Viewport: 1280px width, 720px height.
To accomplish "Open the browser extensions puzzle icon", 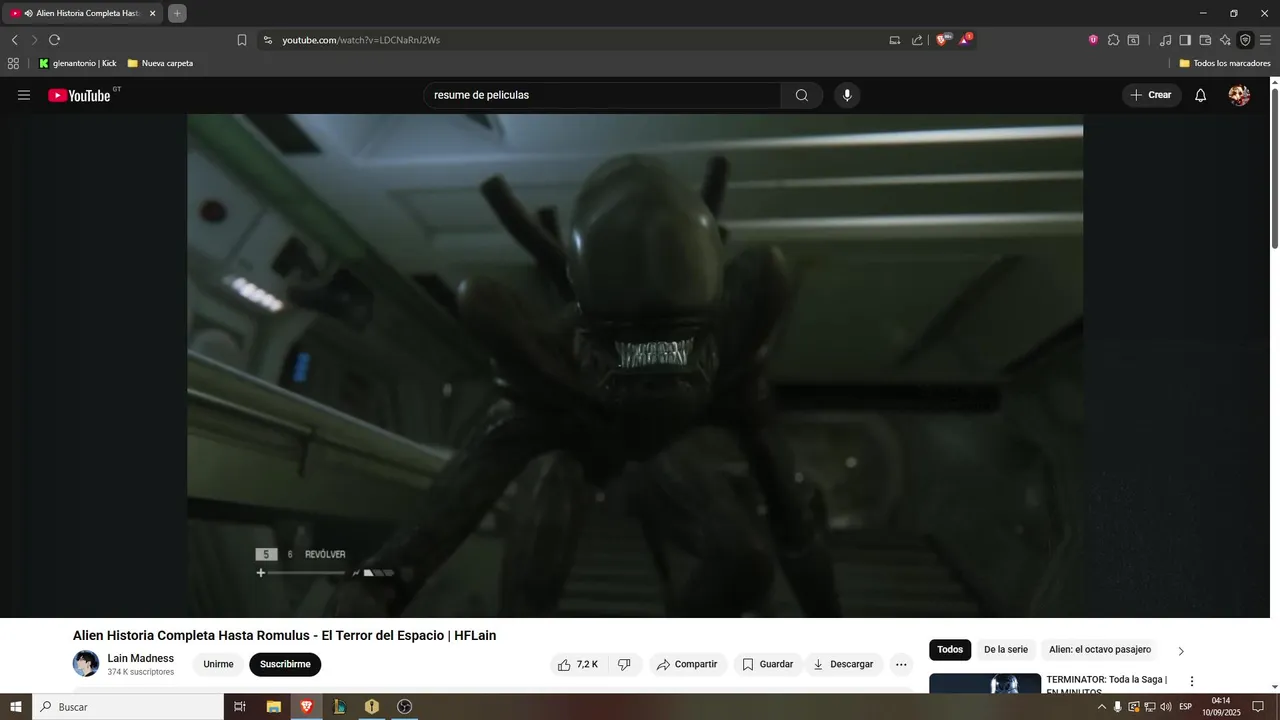I will tap(1113, 40).
